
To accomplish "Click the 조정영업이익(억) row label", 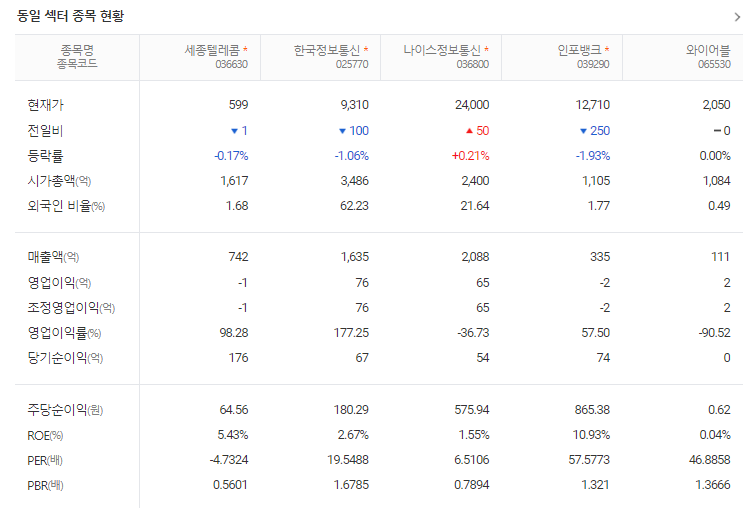I will (x=71, y=308).
